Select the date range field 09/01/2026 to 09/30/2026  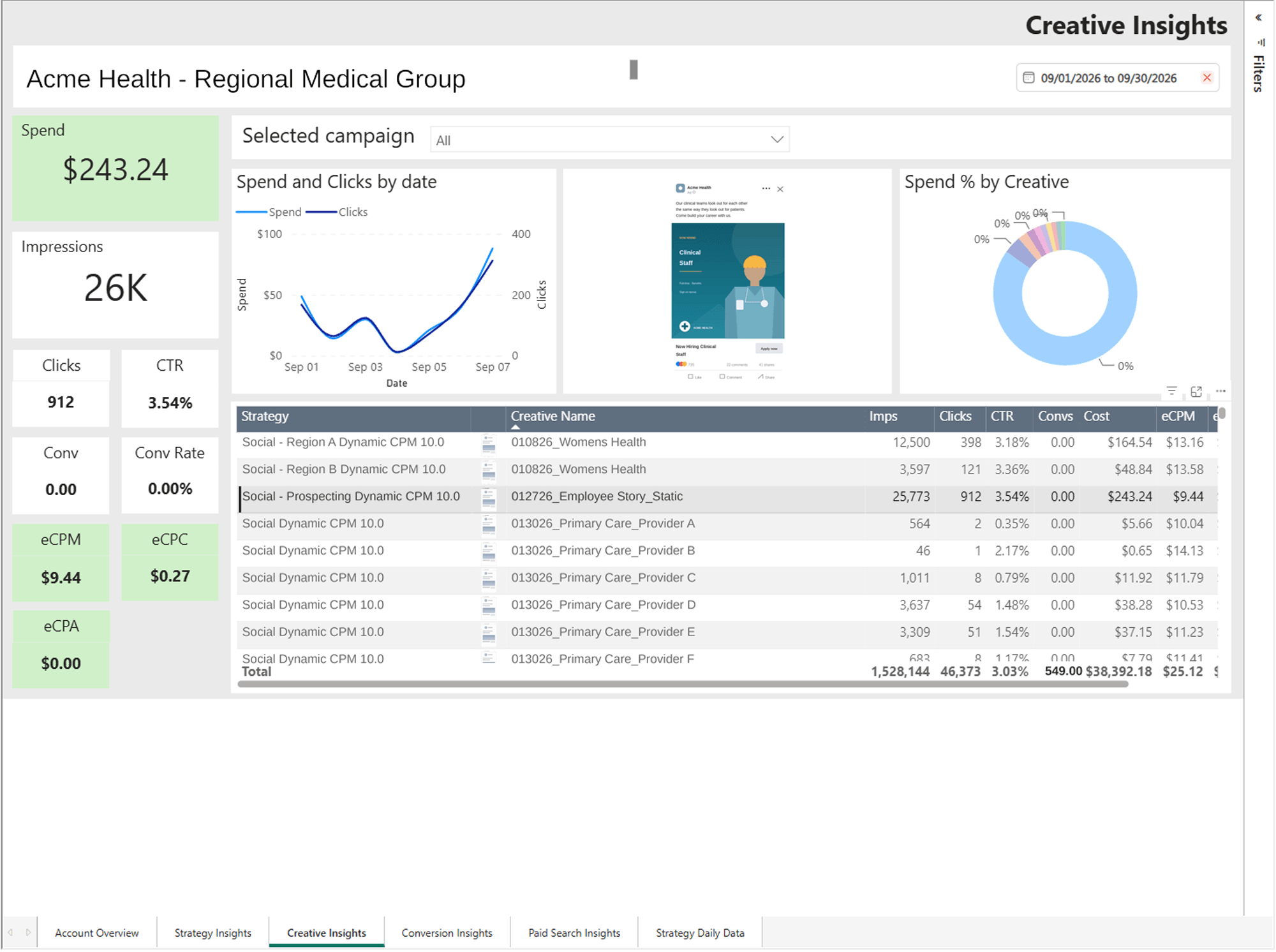[1118, 78]
